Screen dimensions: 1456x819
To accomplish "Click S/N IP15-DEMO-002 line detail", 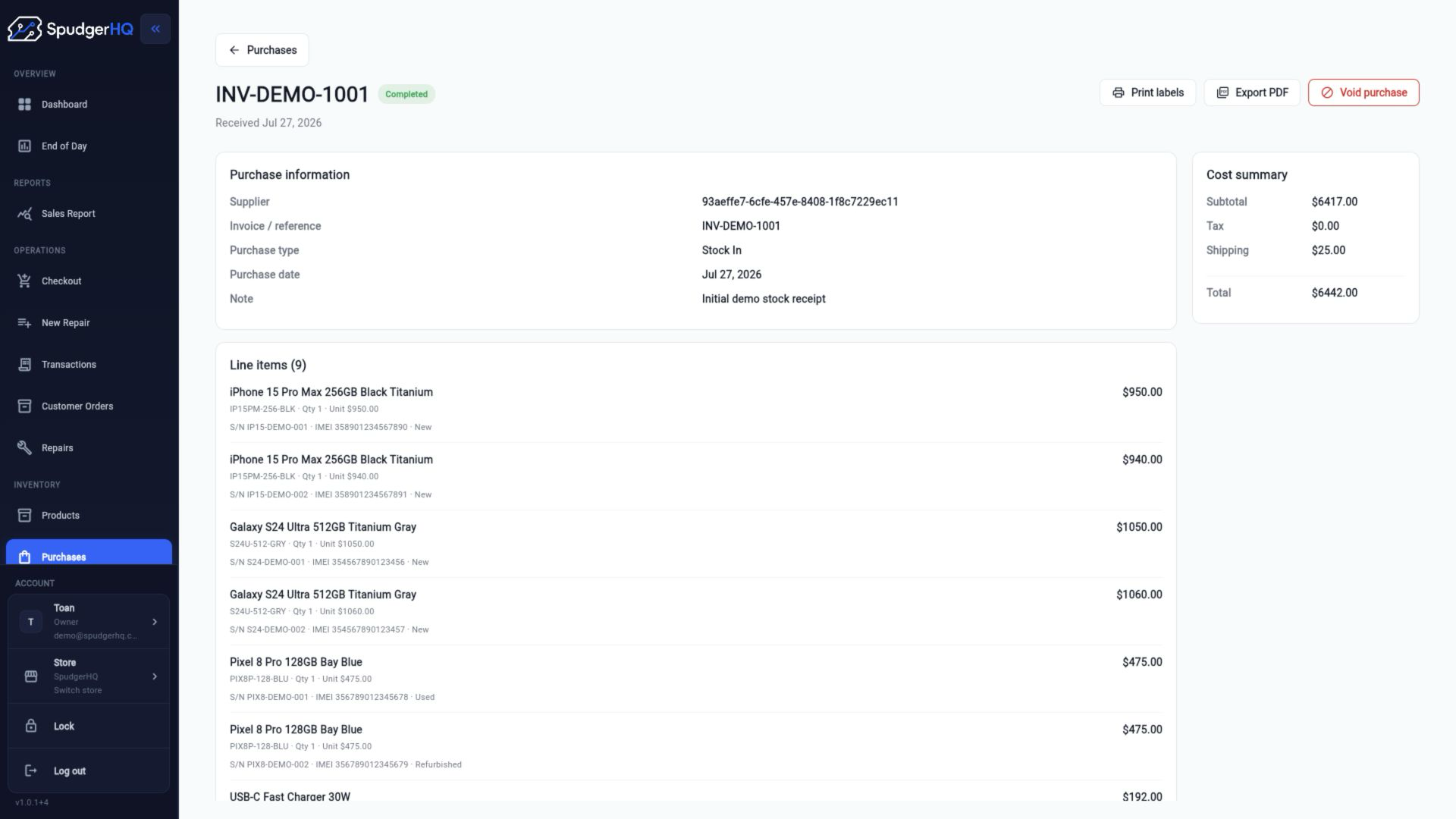I will (331, 494).
